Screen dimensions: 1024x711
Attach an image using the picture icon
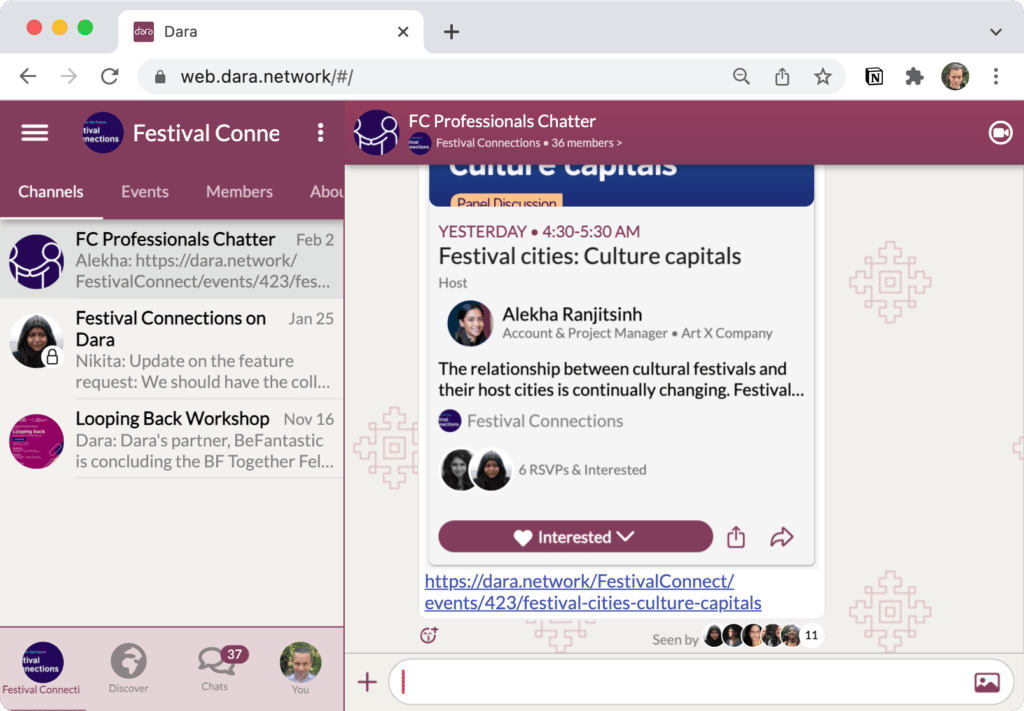987,682
